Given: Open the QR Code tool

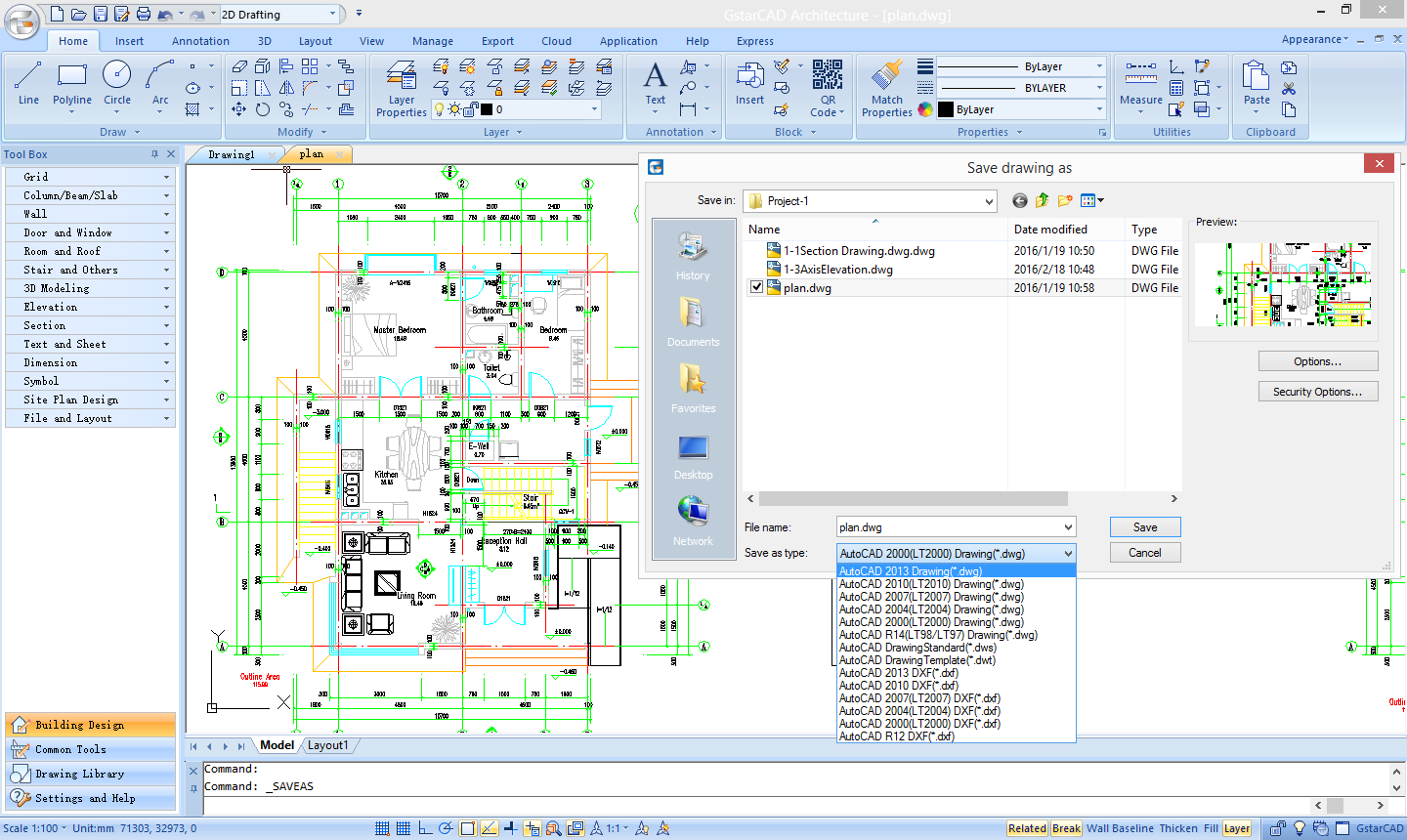Looking at the screenshot, I should 828,88.
